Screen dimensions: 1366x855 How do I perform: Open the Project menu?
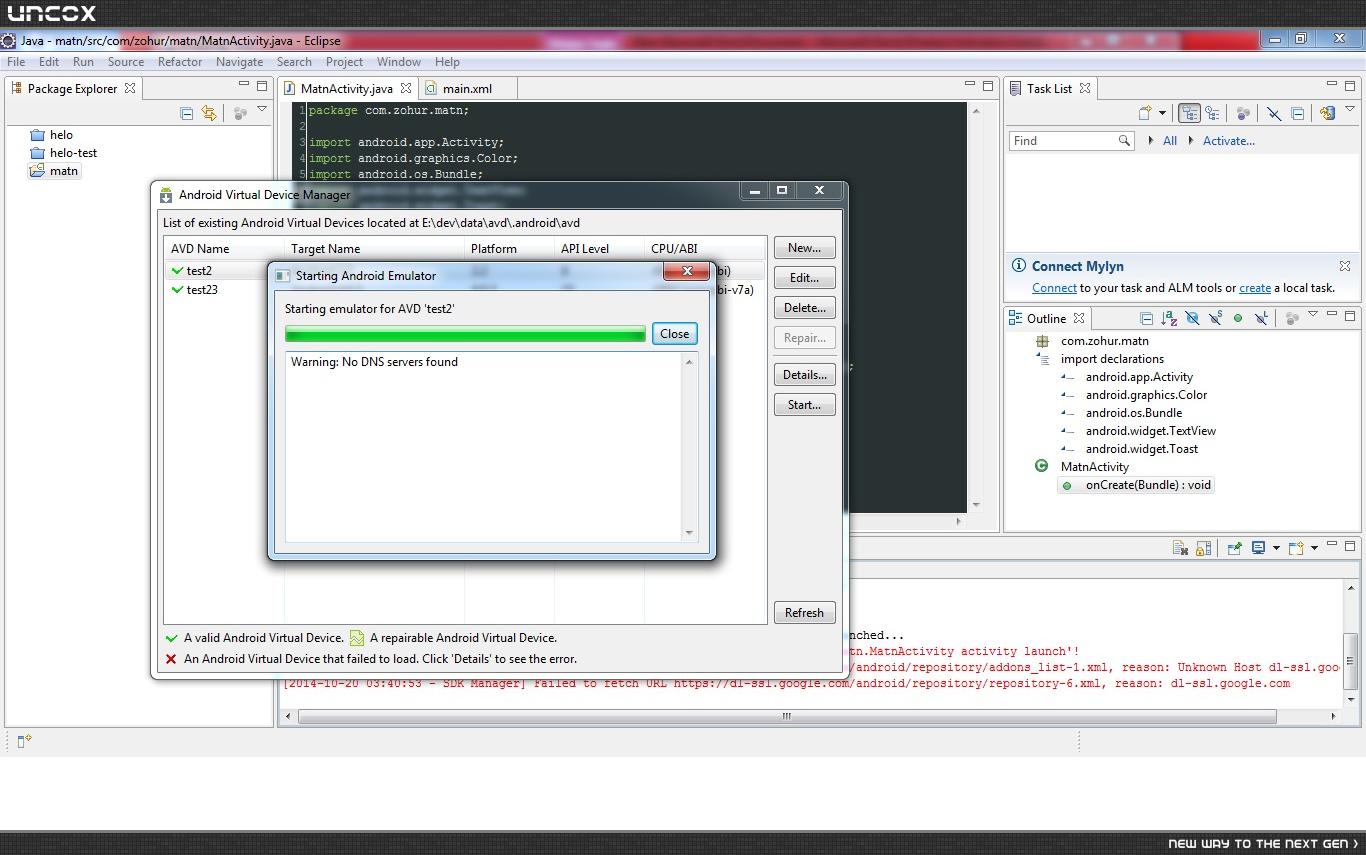[344, 62]
